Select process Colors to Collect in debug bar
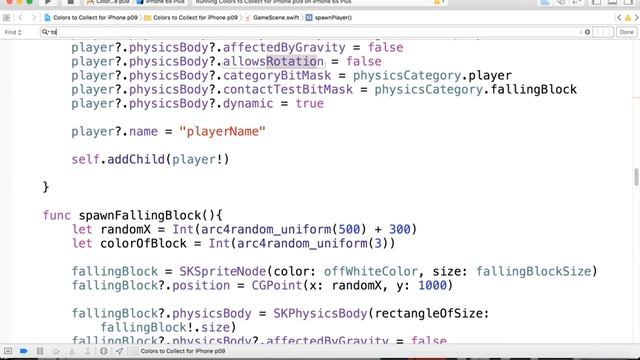Viewport: 640px width, 360px height. click(178, 351)
